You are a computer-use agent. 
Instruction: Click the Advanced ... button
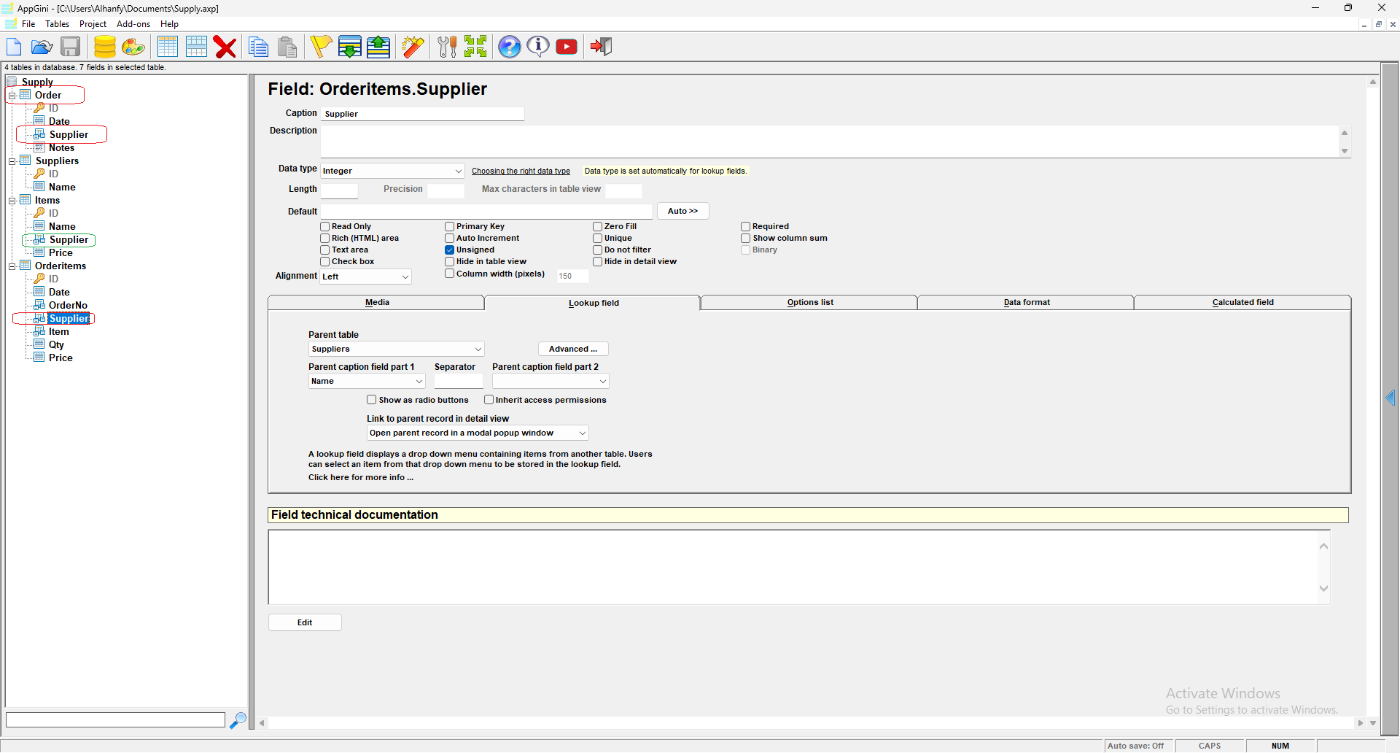click(x=573, y=349)
